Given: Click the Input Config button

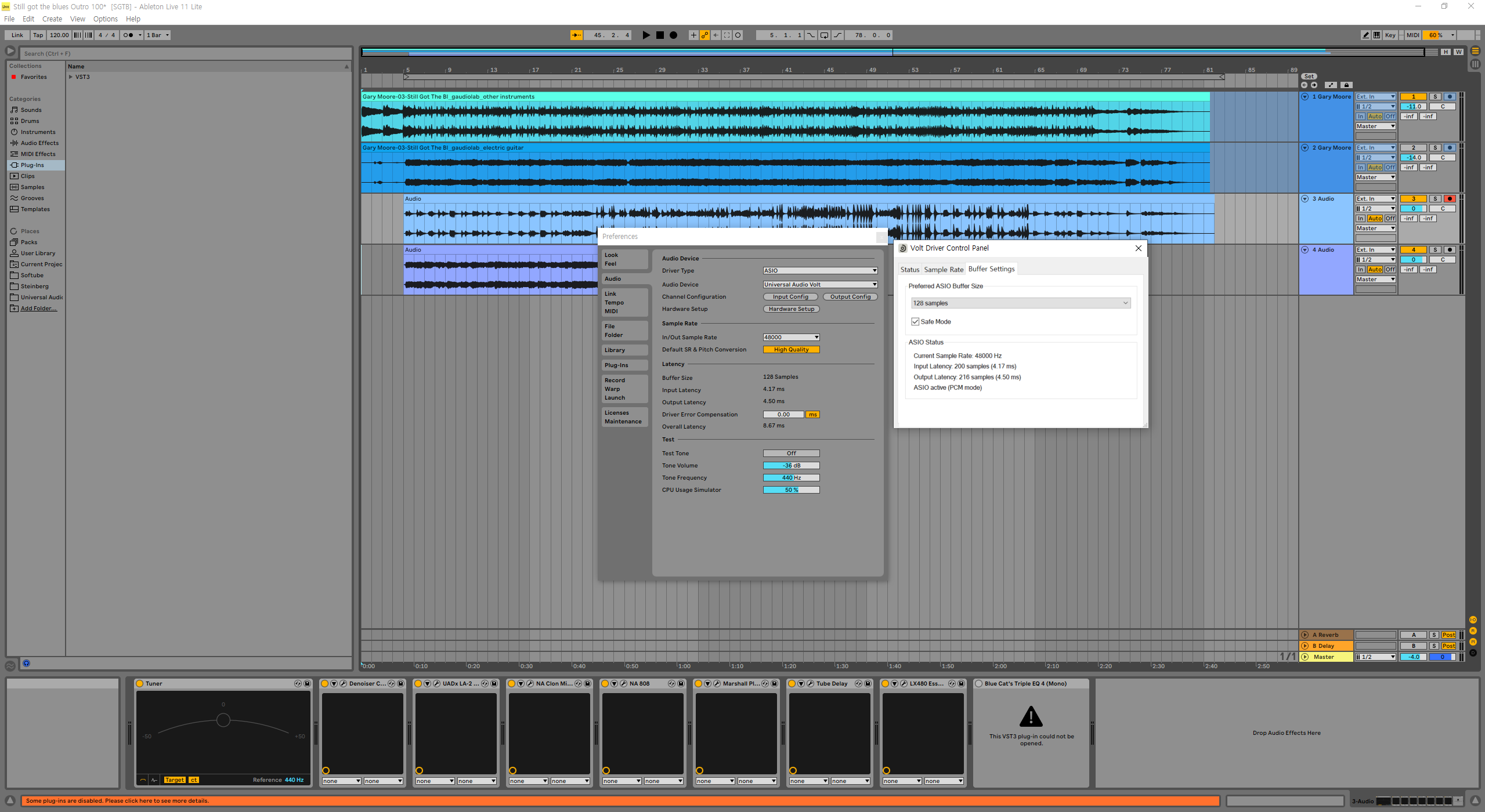Looking at the screenshot, I should [x=790, y=297].
